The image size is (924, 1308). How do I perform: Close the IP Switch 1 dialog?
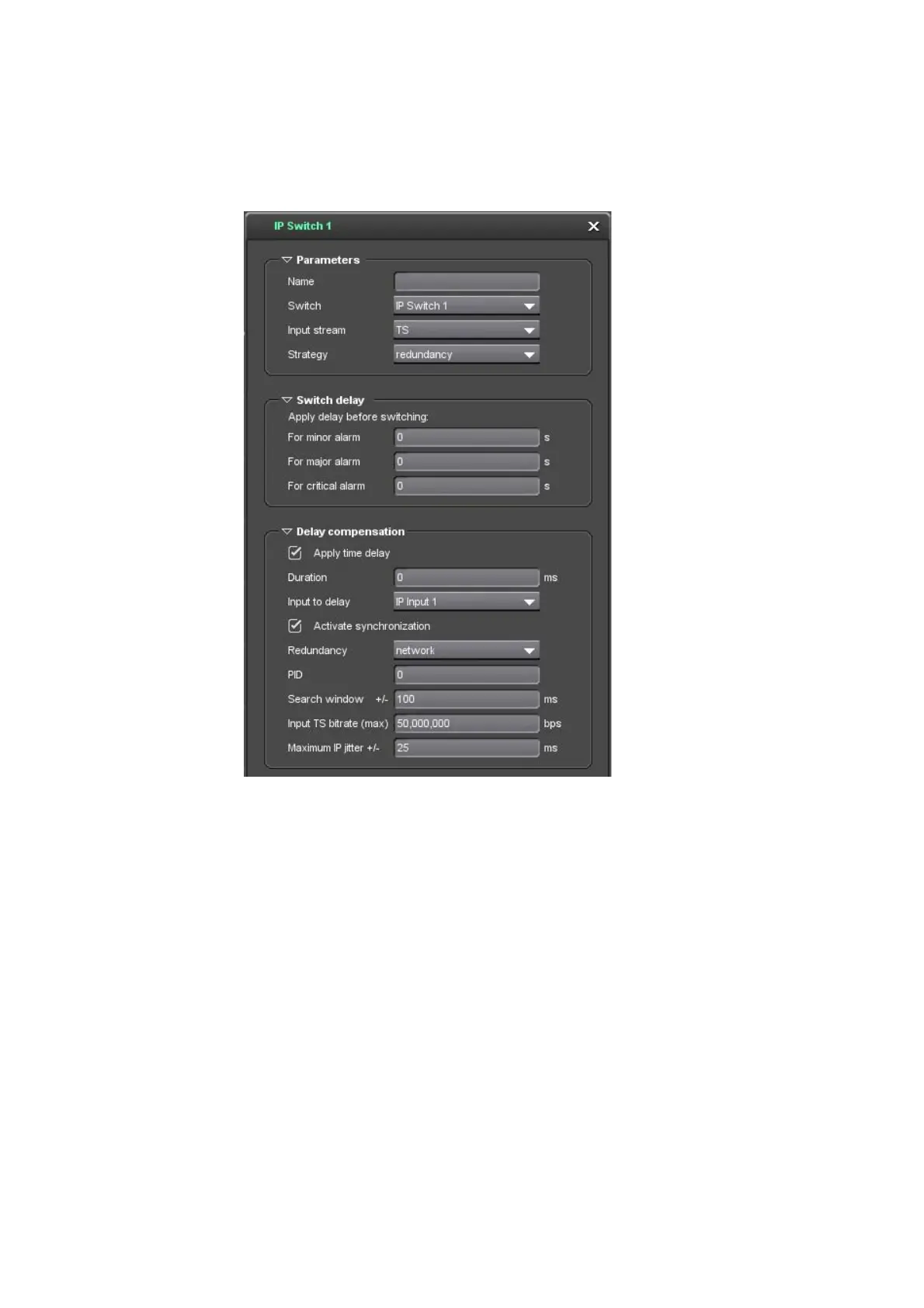(593, 226)
